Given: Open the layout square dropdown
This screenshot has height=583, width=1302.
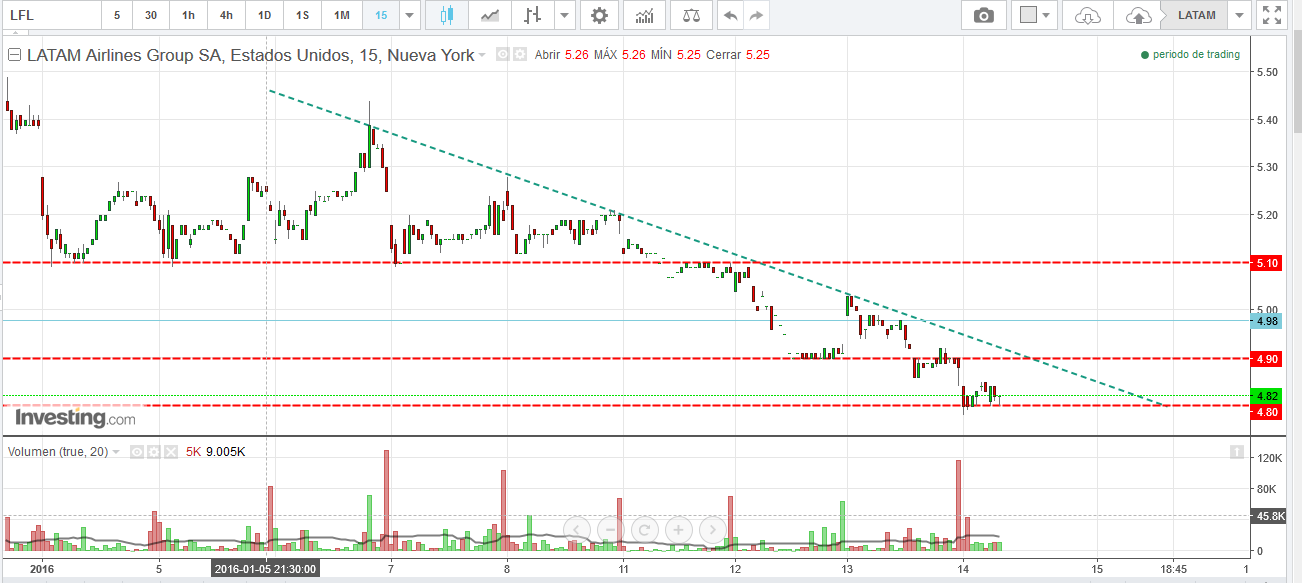Looking at the screenshot, I should 1034,15.
